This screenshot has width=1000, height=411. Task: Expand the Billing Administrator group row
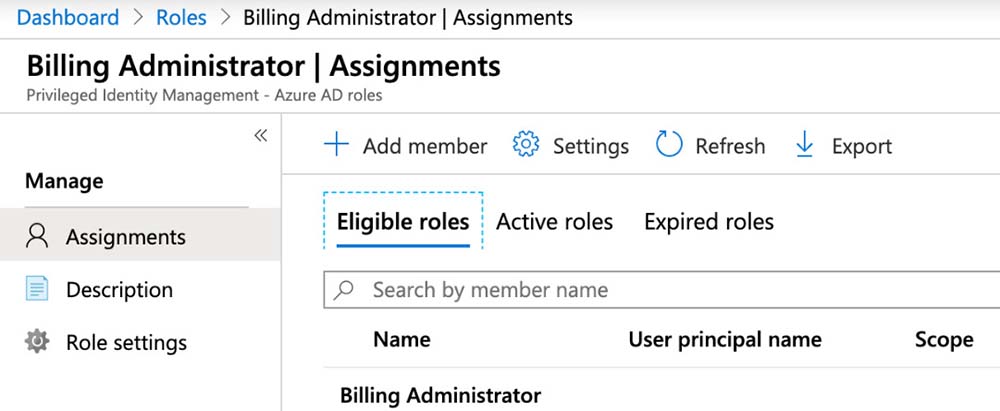click(x=440, y=395)
